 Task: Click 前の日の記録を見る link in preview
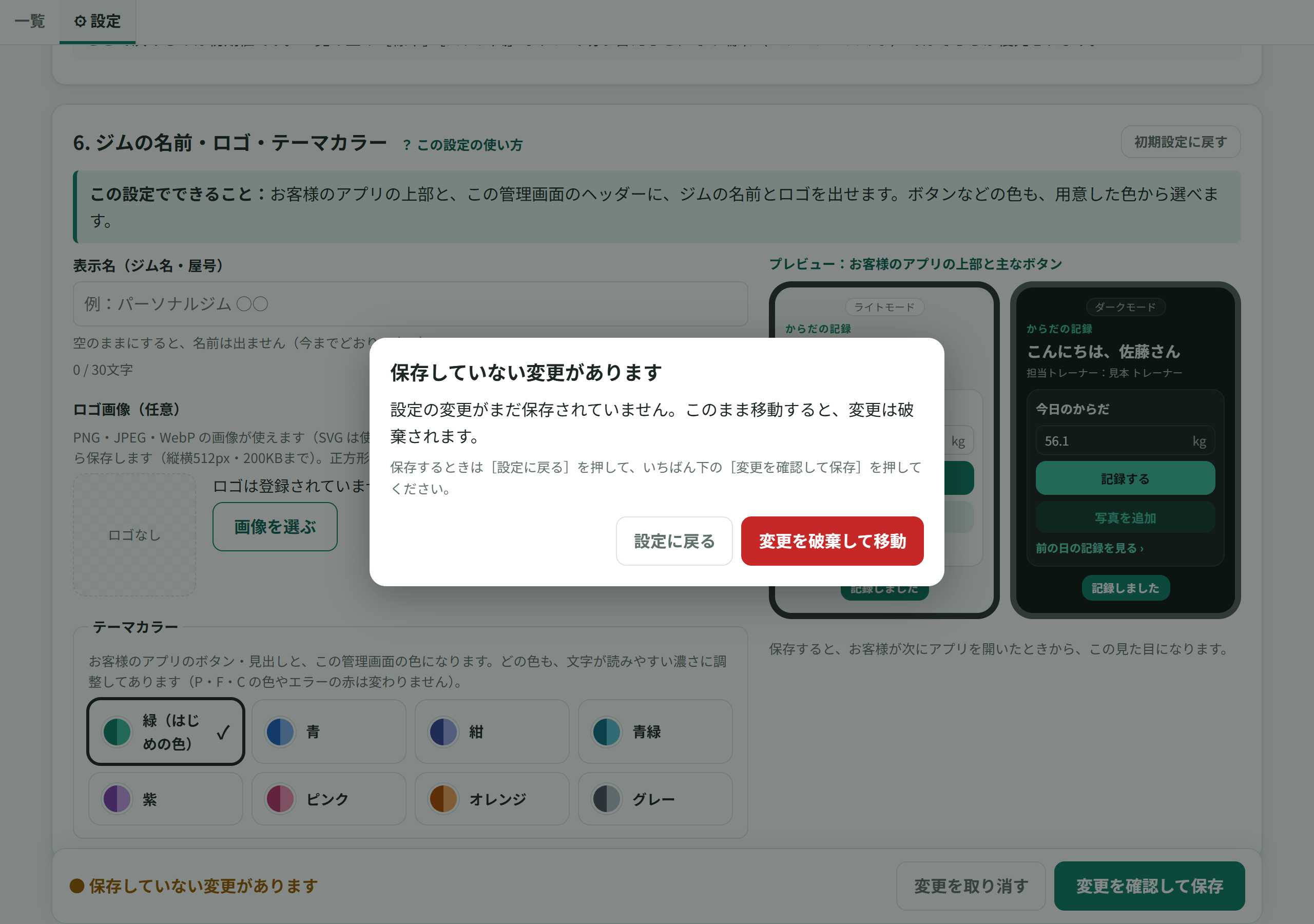click(x=1090, y=548)
